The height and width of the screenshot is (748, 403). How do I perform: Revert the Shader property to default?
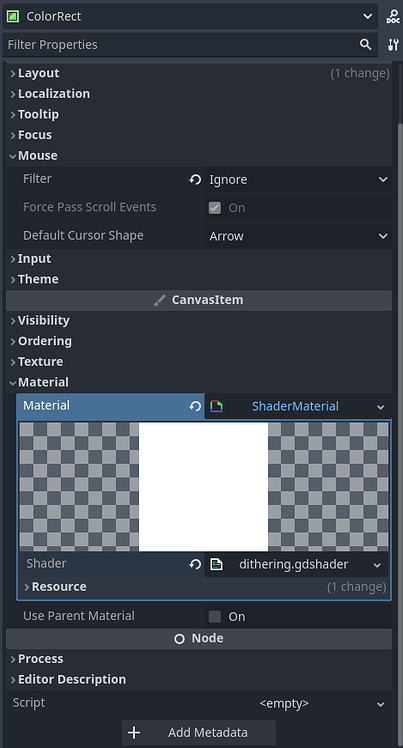pos(195,564)
